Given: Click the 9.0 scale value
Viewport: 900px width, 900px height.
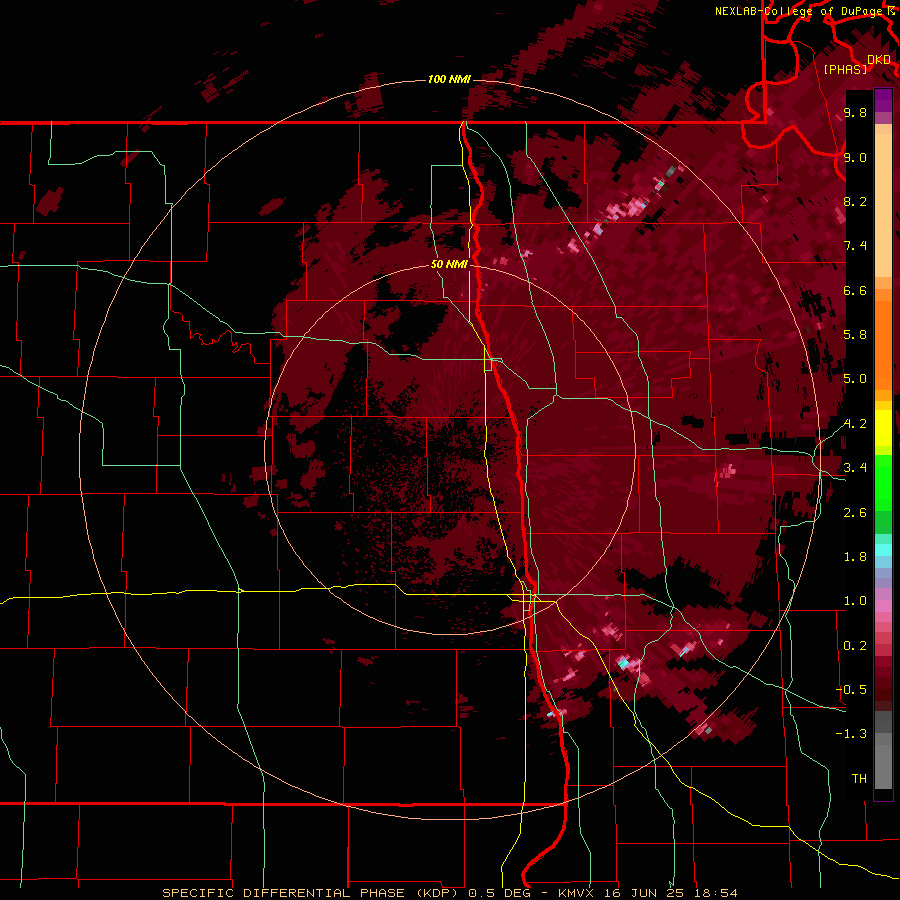Looking at the screenshot, I should pos(855,157).
